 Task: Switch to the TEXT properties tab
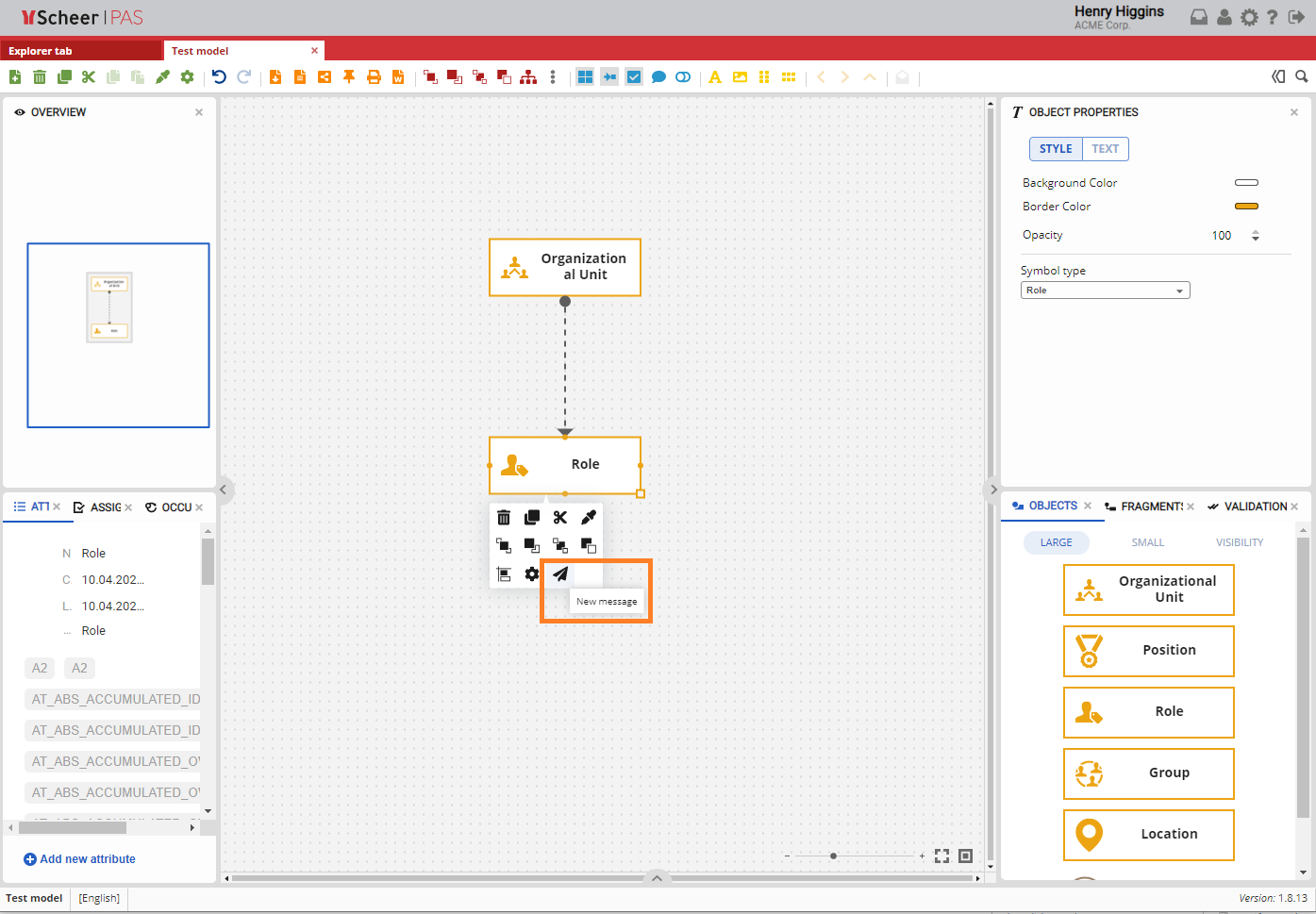[x=1105, y=149]
